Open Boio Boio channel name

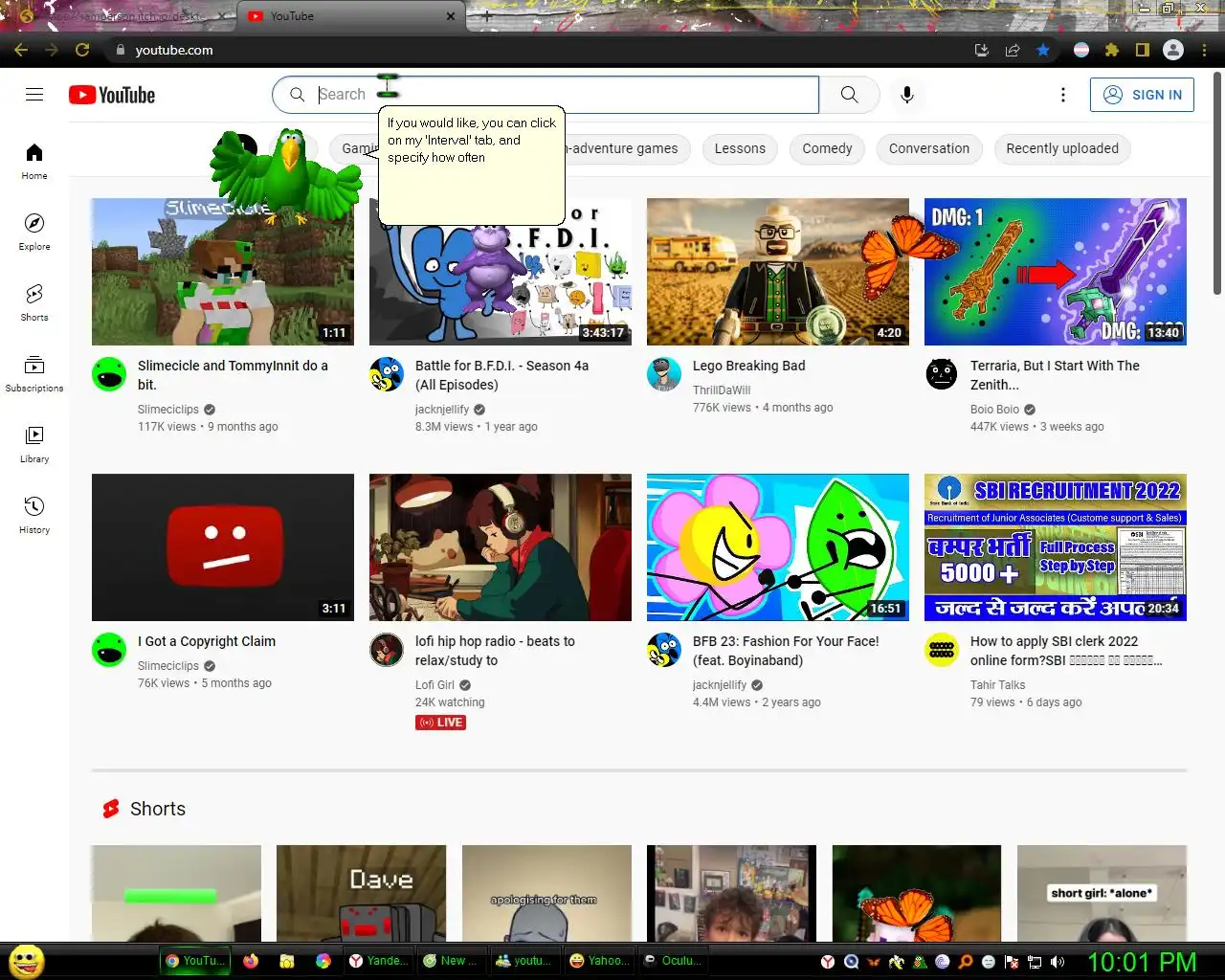pyautogui.click(x=995, y=410)
